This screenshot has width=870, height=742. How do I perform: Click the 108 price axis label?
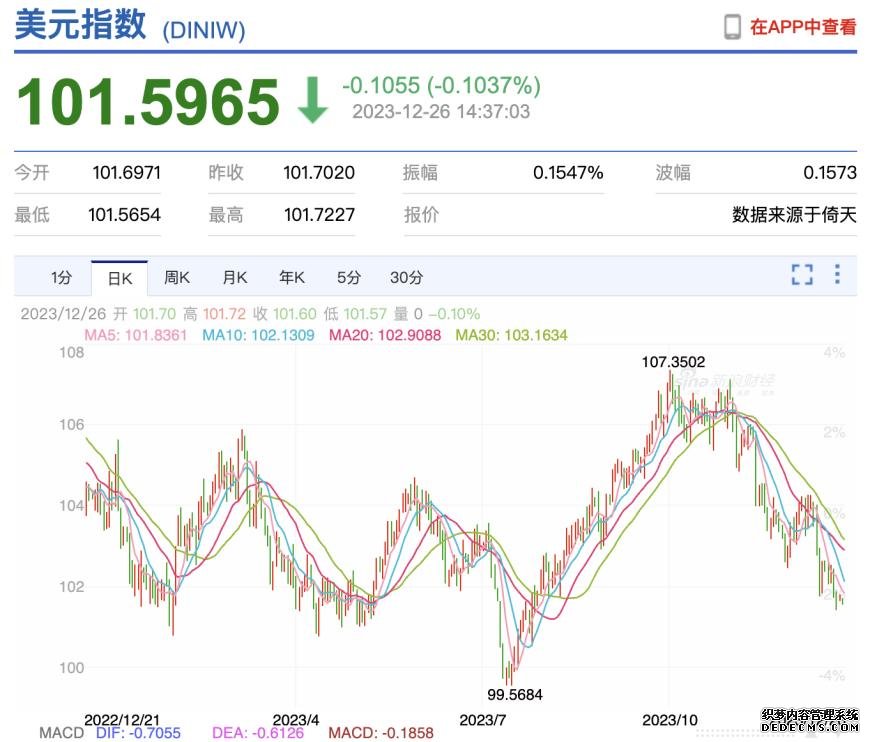pos(72,352)
